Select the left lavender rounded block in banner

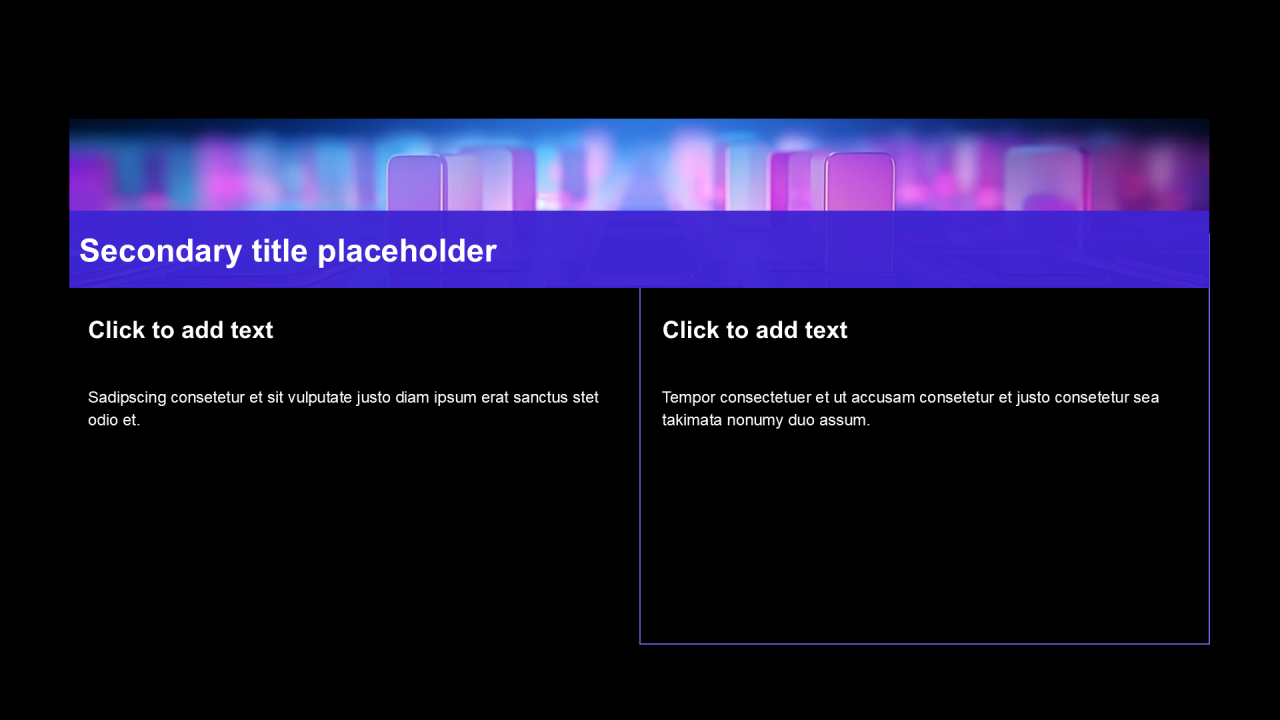[x=416, y=184]
